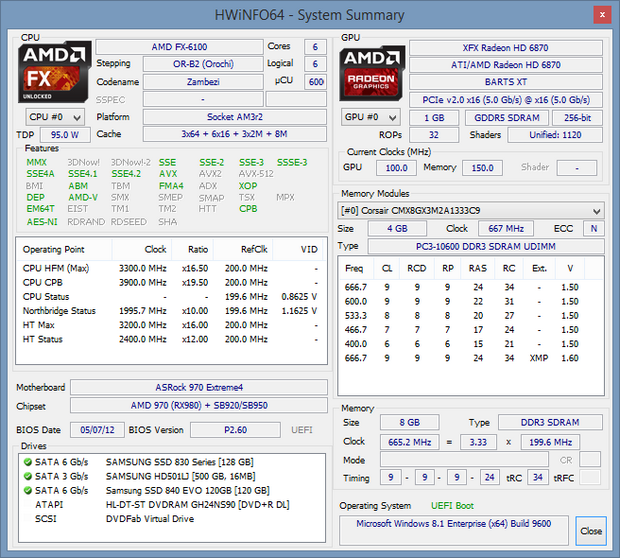This screenshot has height=558, width=620.
Task: Click the ECC N field
Action: coord(594,229)
